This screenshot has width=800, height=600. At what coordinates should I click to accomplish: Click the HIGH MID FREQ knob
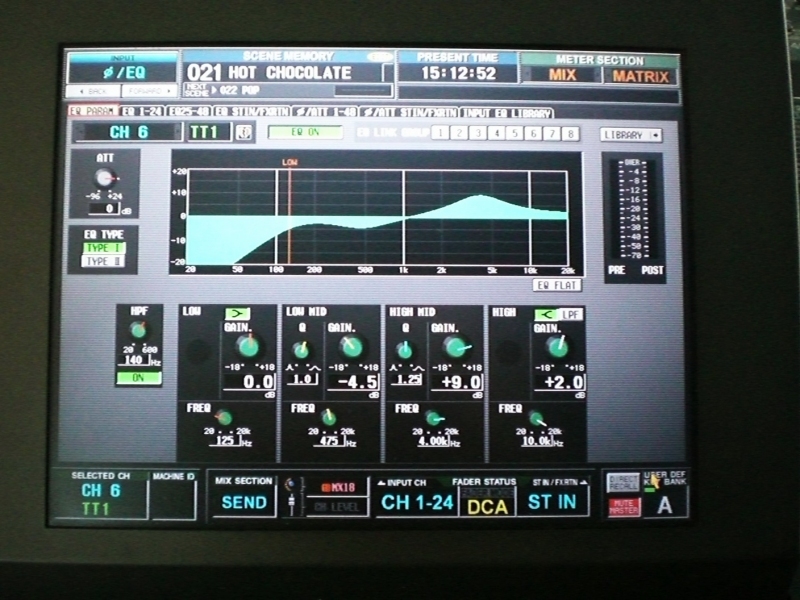(433, 418)
